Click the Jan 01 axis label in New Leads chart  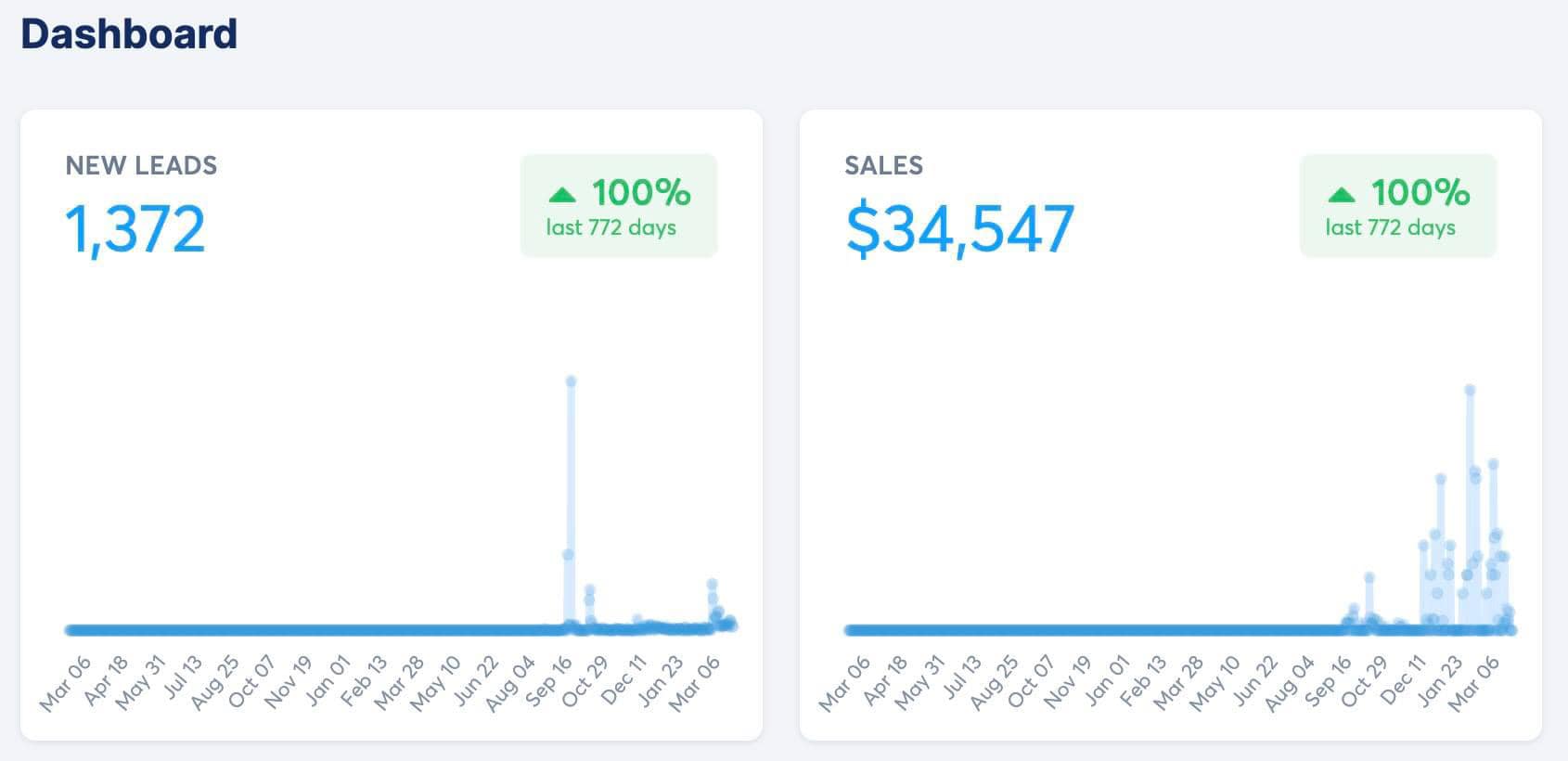(328, 681)
